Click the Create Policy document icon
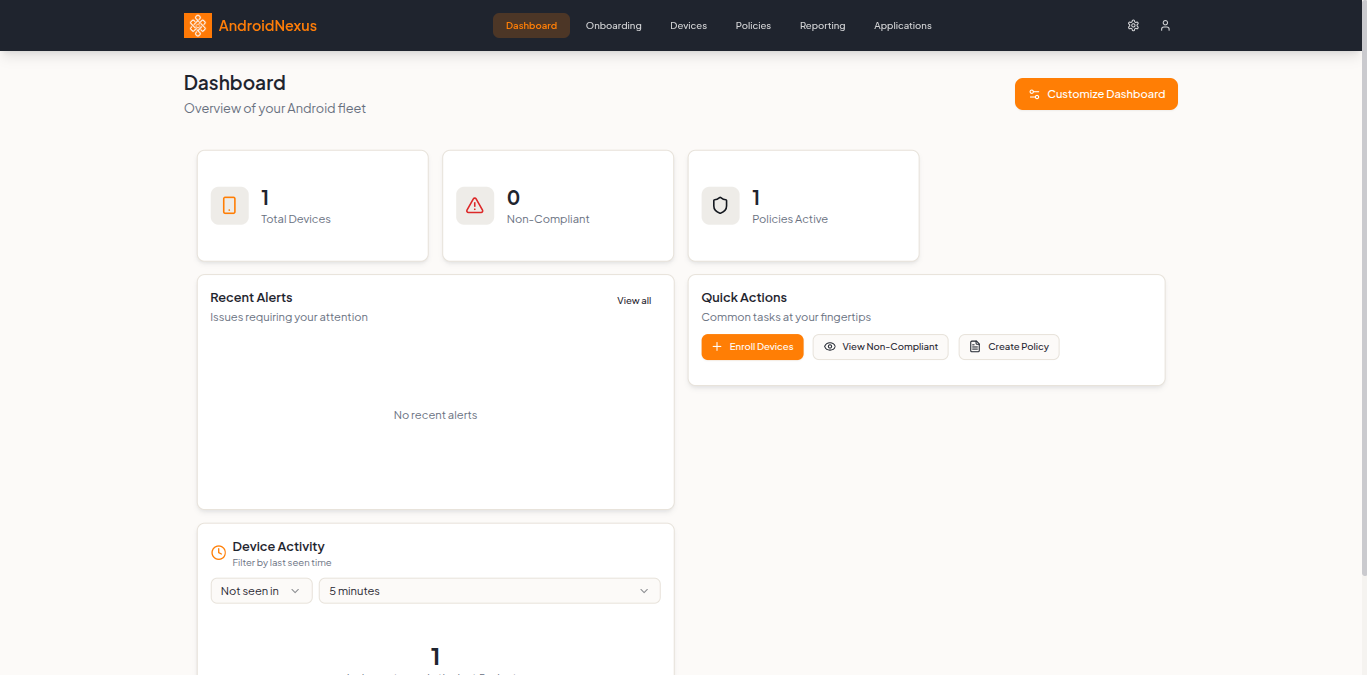 [x=973, y=346]
